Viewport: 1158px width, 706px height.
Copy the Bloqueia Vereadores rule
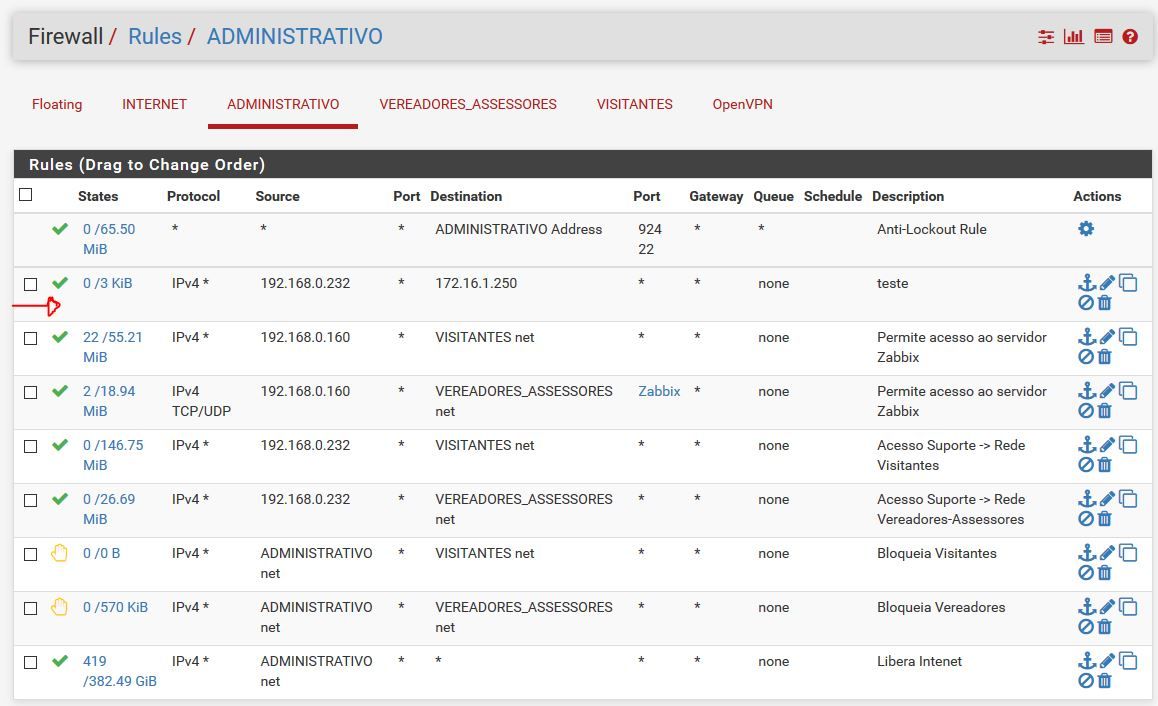(x=1128, y=606)
